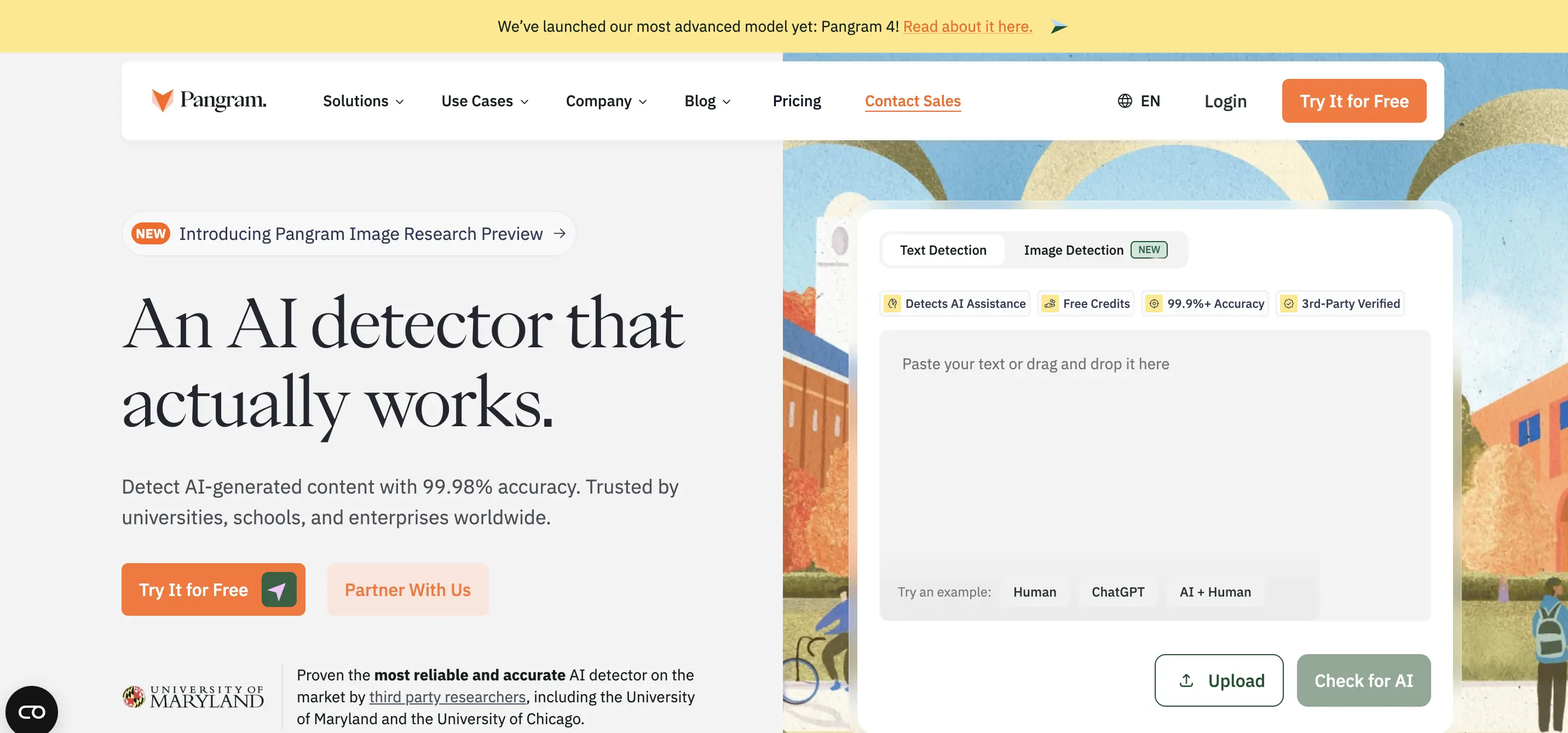Viewport: 1568px width, 733px height.
Task: Click the arrow icon after Image Research Preview
Action: (560, 233)
